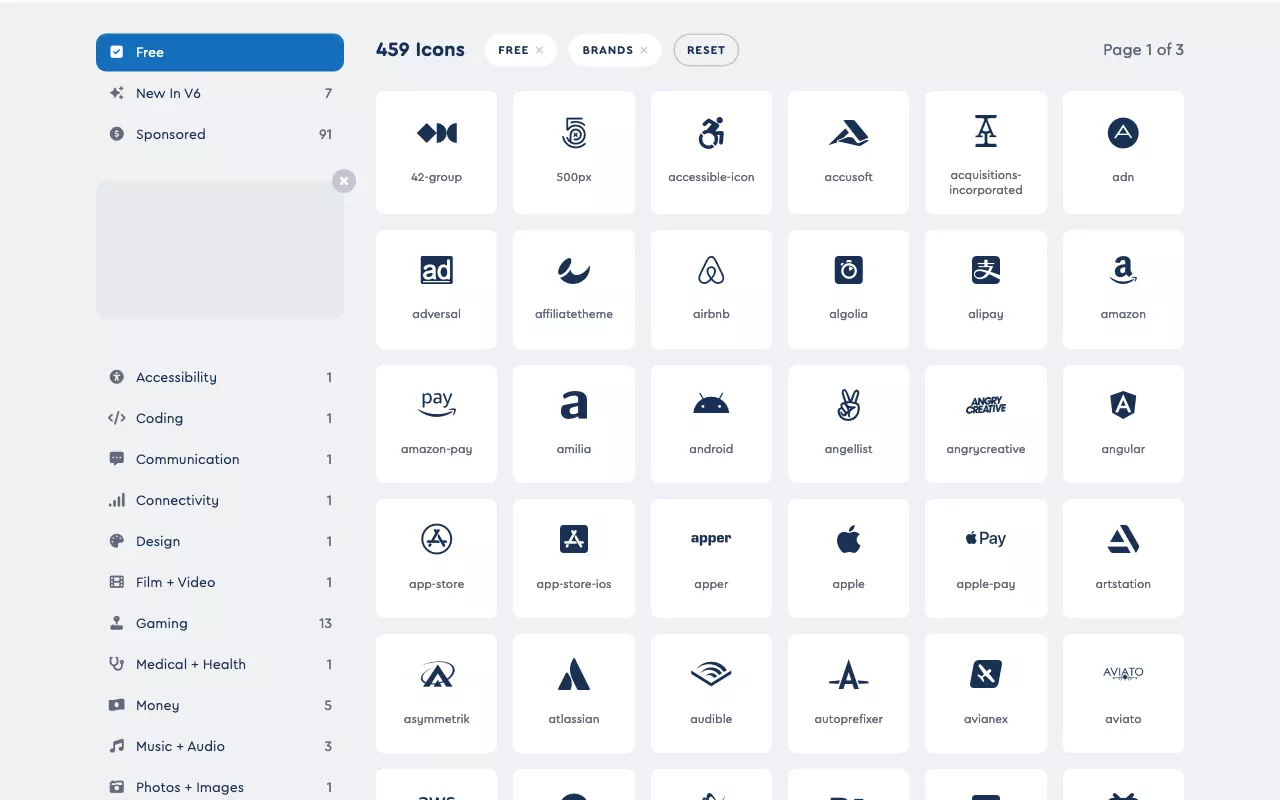Filter by Music + Audio category

click(220, 746)
